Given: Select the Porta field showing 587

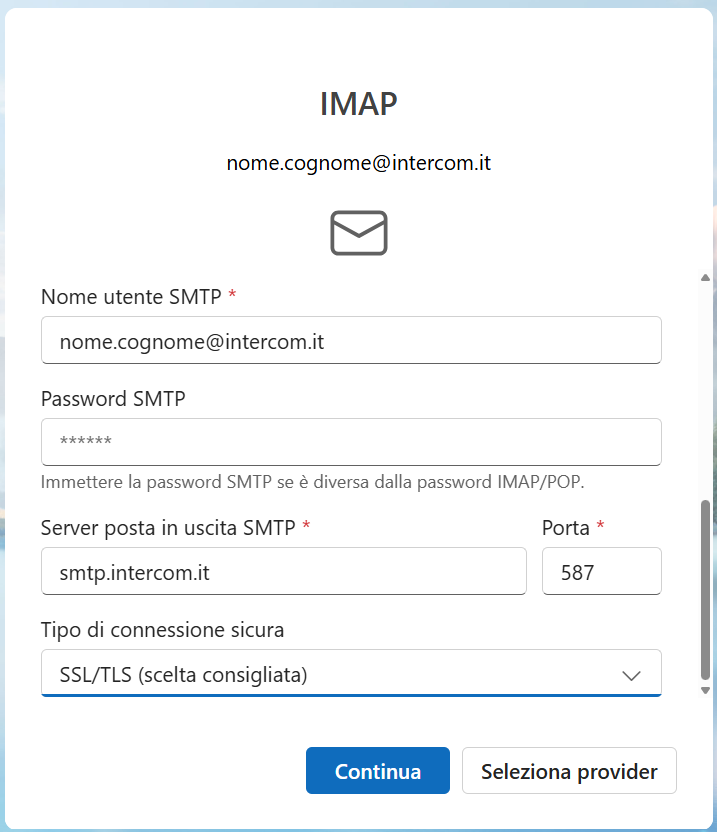Looking at the screenshot, I should coord(601,572).
